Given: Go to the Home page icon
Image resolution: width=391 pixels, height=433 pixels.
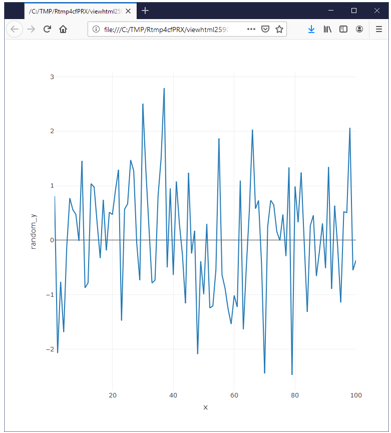Looking at the screenshot, I should 63,29.
